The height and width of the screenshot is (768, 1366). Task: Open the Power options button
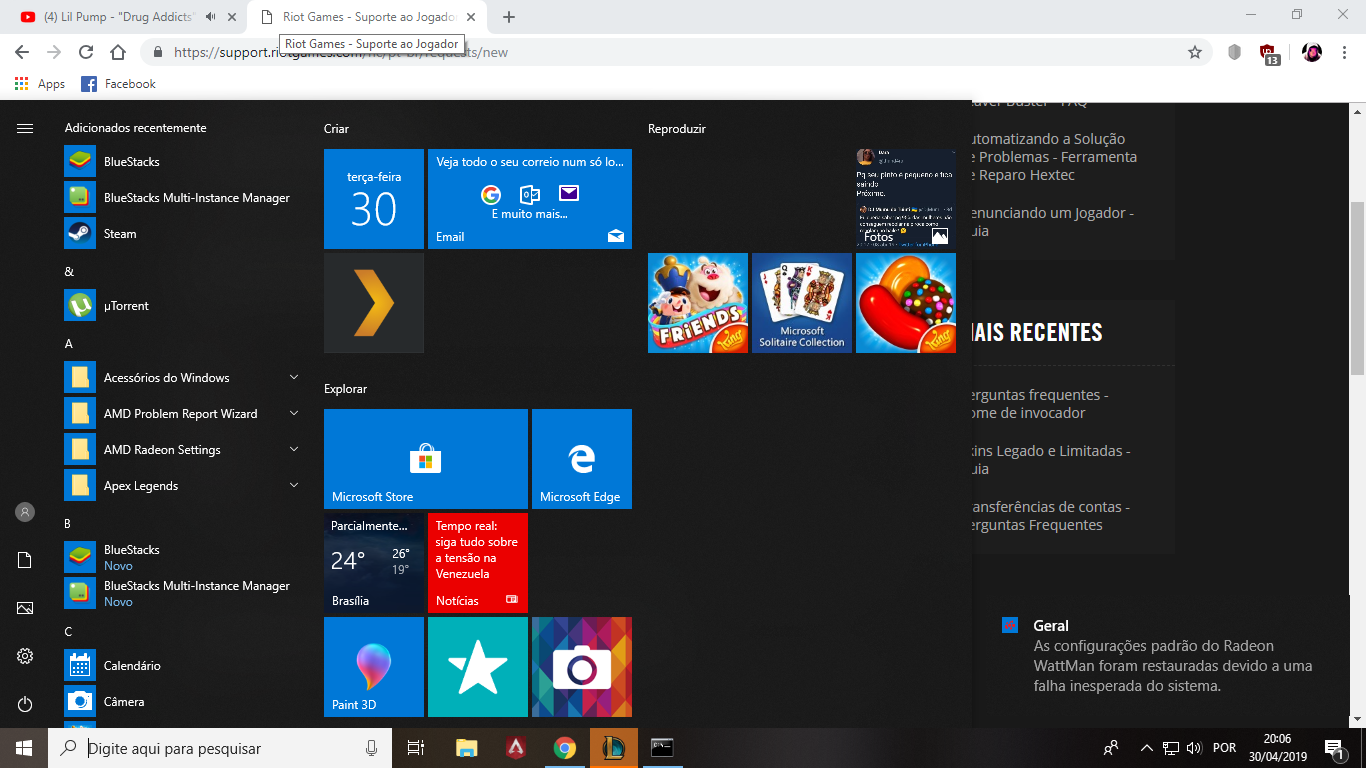25,704
